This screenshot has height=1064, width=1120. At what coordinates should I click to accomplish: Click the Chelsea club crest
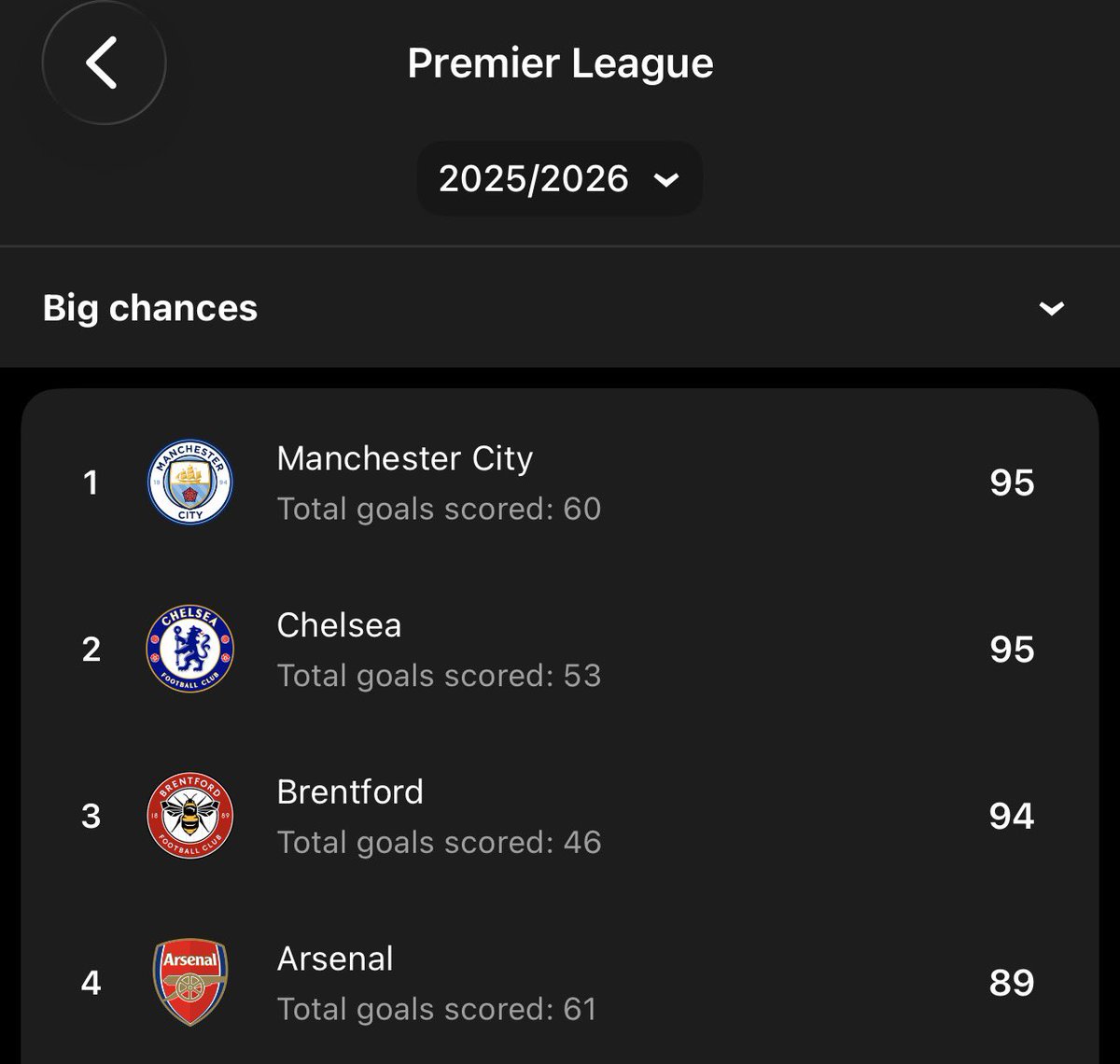tap(190, 649)
